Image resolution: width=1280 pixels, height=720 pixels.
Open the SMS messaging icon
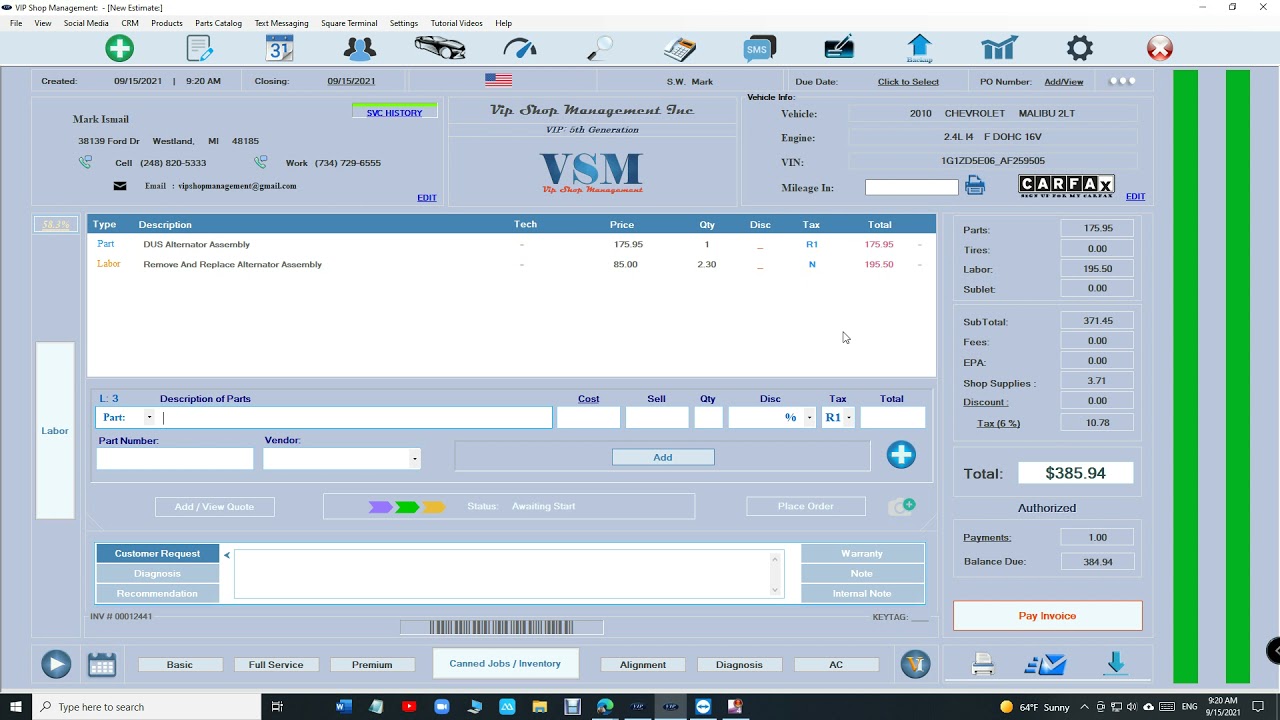(759, 48)
